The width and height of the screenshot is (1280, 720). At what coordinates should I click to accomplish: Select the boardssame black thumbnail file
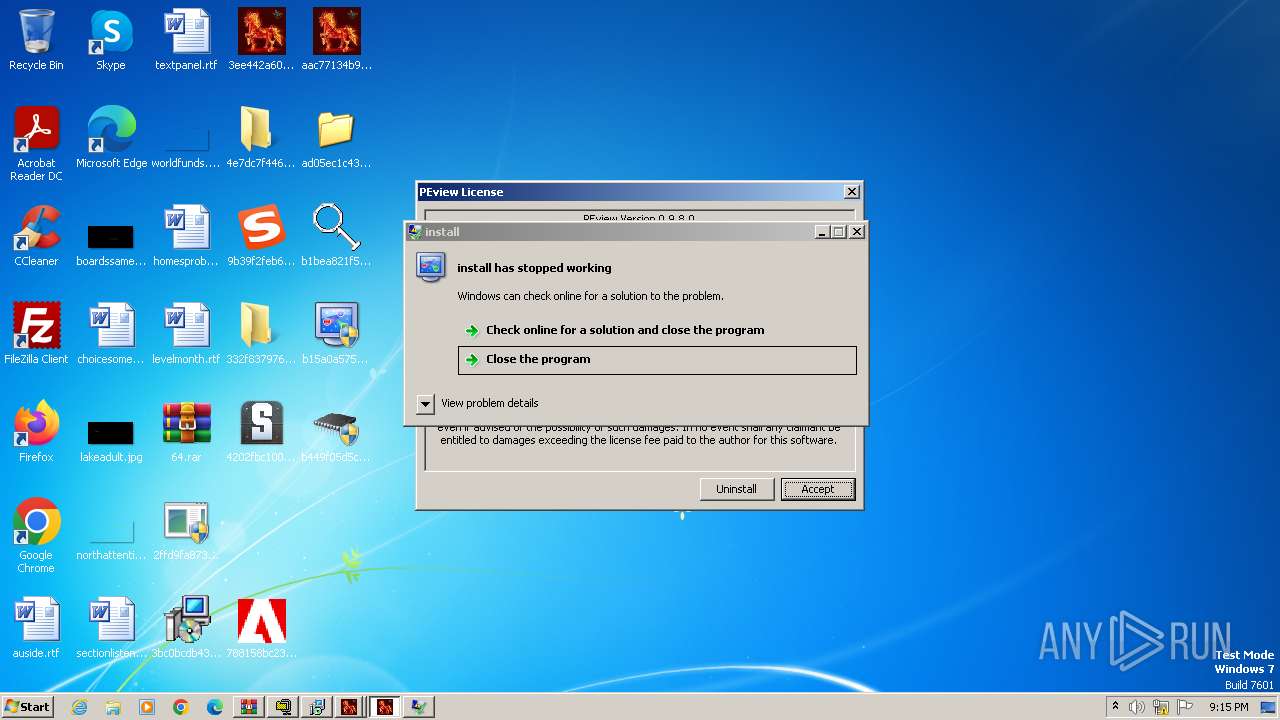[x=111, y=241]
